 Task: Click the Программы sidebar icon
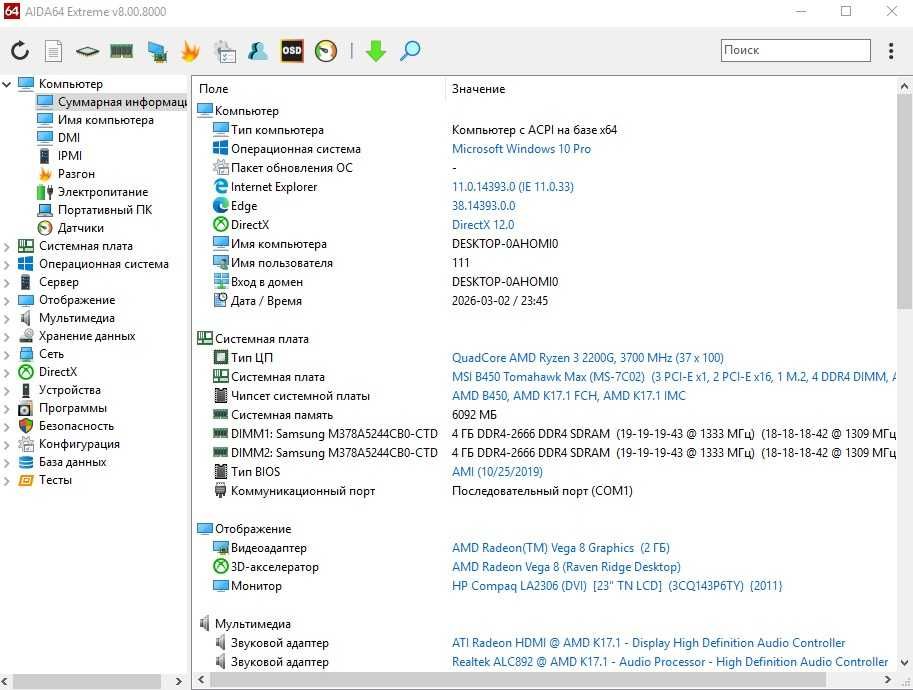[26, 408]
